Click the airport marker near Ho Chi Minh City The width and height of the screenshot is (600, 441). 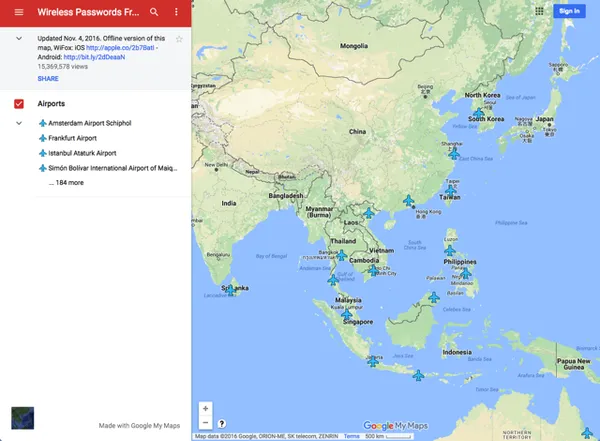coord(373,270)
